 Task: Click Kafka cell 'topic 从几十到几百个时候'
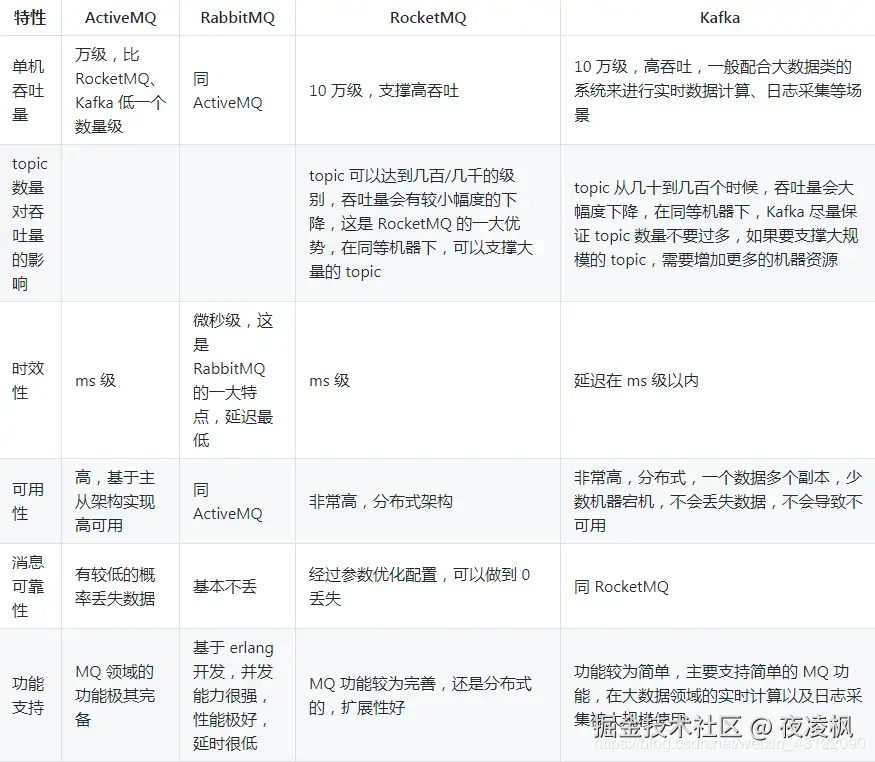pos(716,224)
